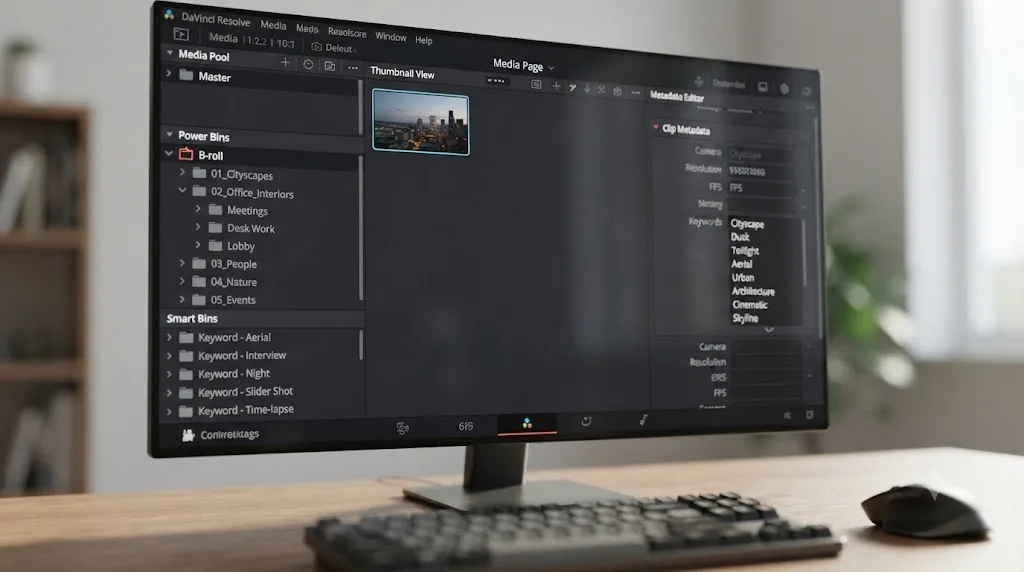The height and width of the screenshot is (572, 1024).
Task: Click the box icon in thumbnail toolbar
Action: pos(618,91)
